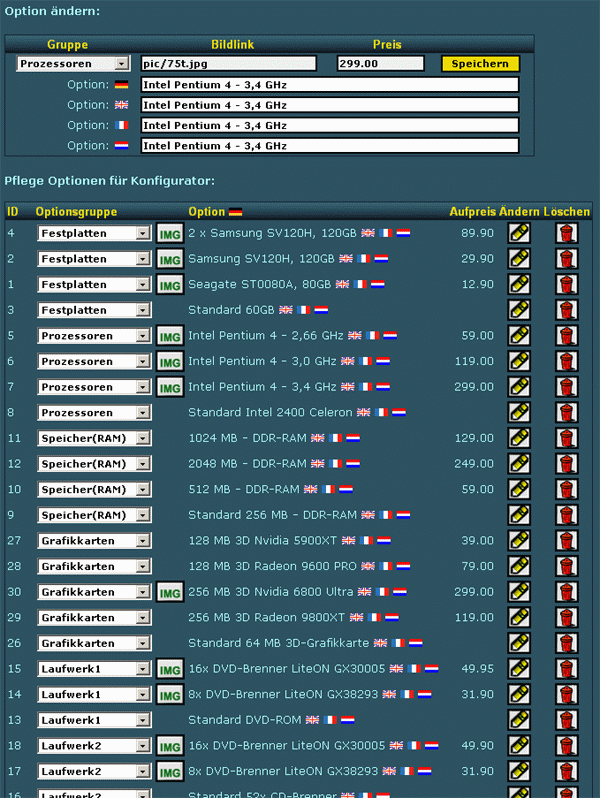Viewport: 600px width, 798px height.
Task: Delete Standard 64 MB 3D-Grafikkarte option
Action: click(566, 643)
